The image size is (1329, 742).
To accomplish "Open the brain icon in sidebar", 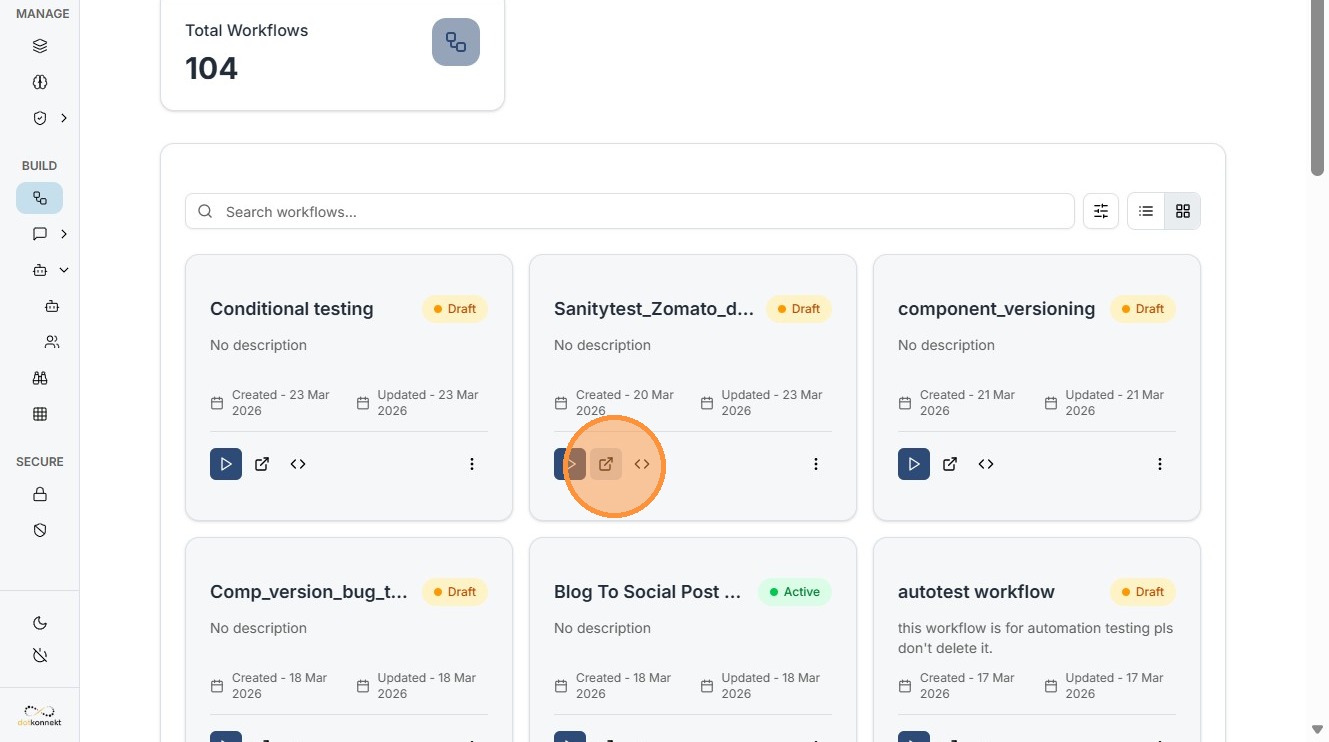I will point(40,82).
